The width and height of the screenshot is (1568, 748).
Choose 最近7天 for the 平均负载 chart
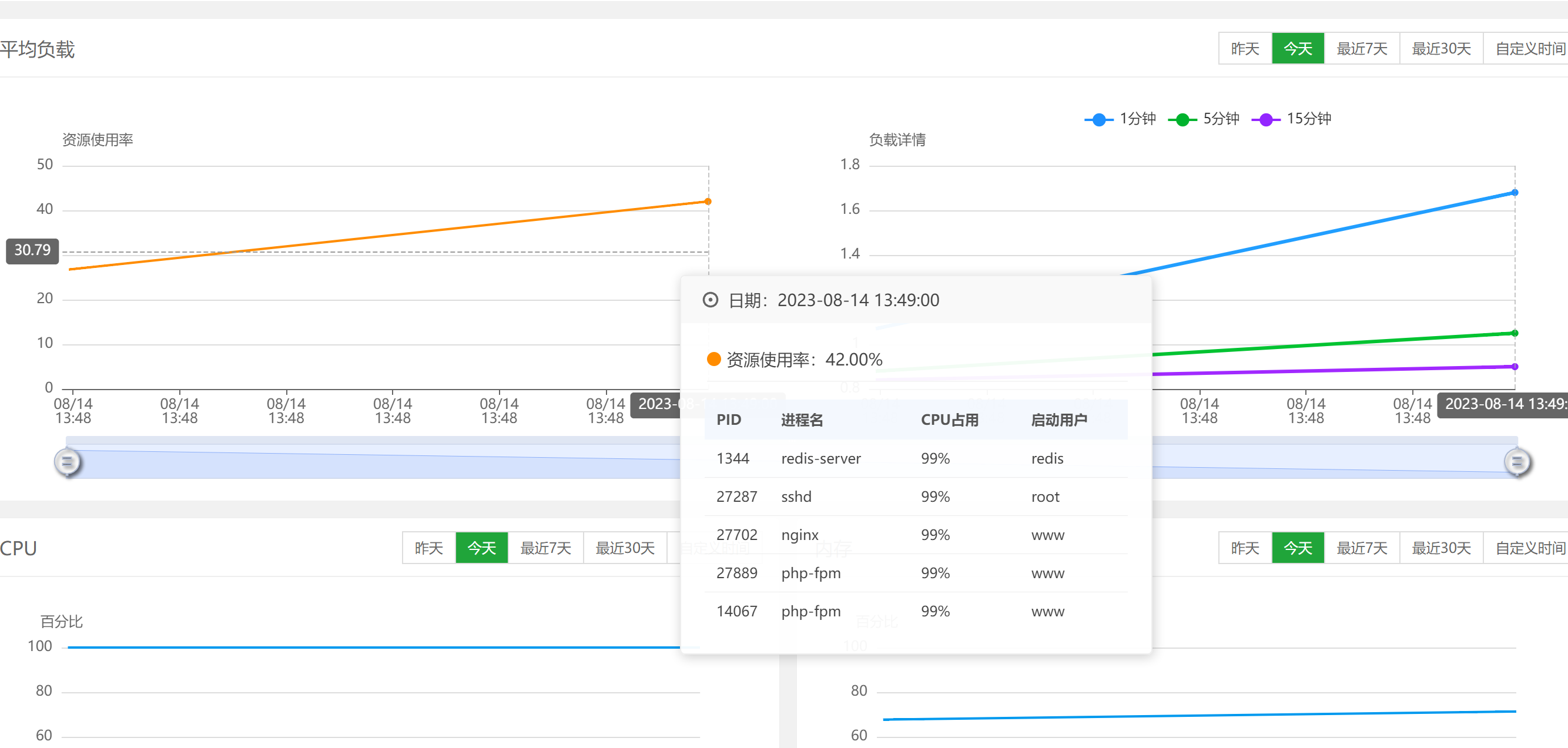(x=1362, y=49)
